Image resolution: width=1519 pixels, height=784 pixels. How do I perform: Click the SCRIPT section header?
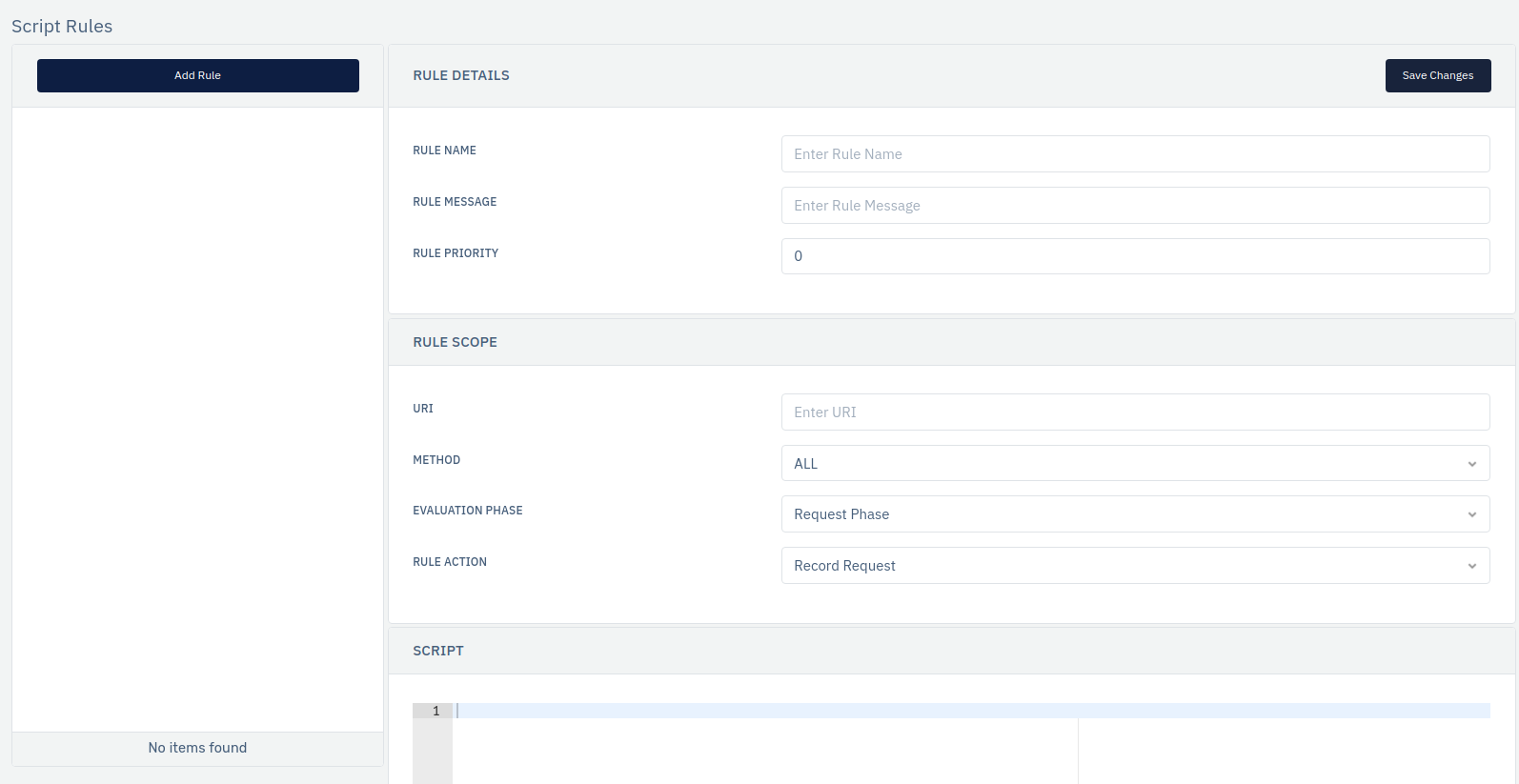tap(438, 651)
